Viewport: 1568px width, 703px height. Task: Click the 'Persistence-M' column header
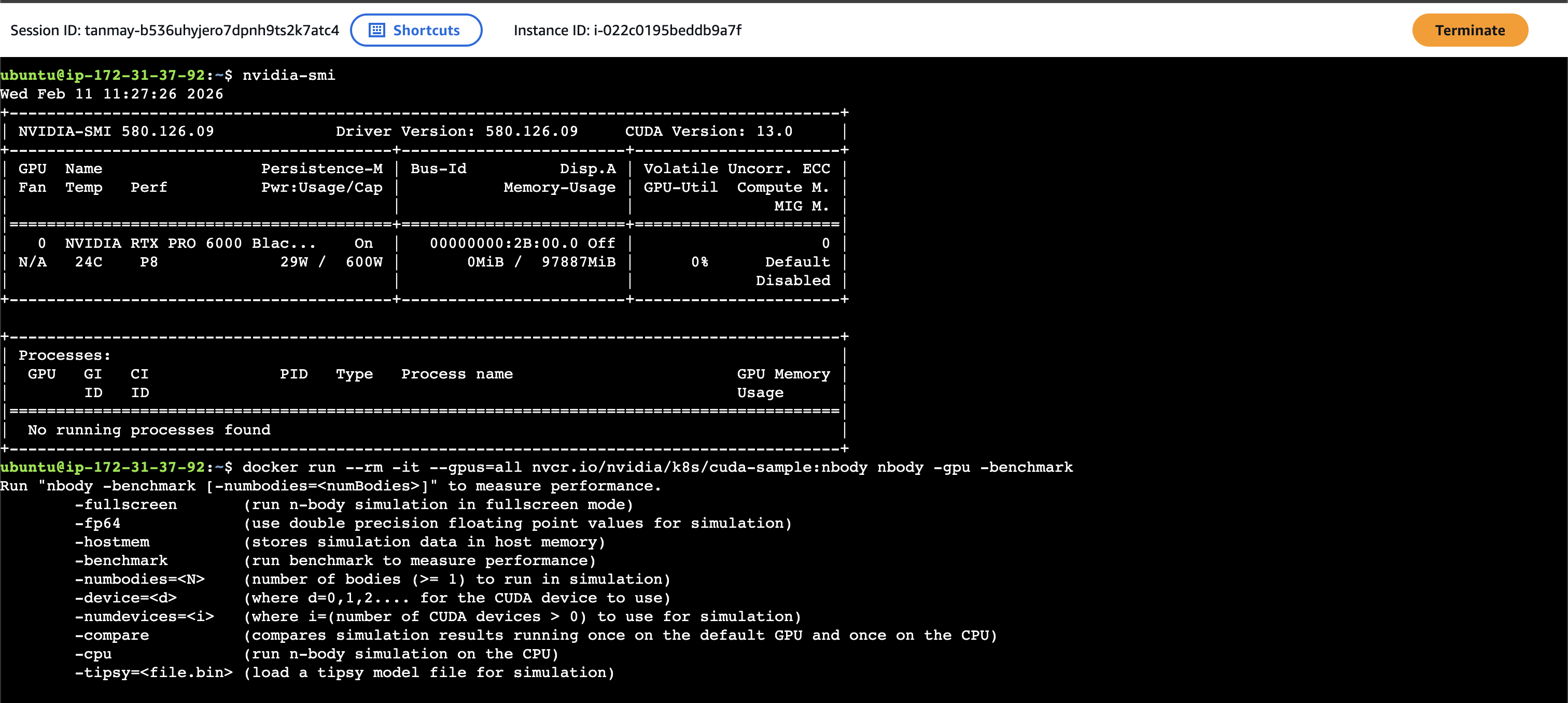pos(322,168)
